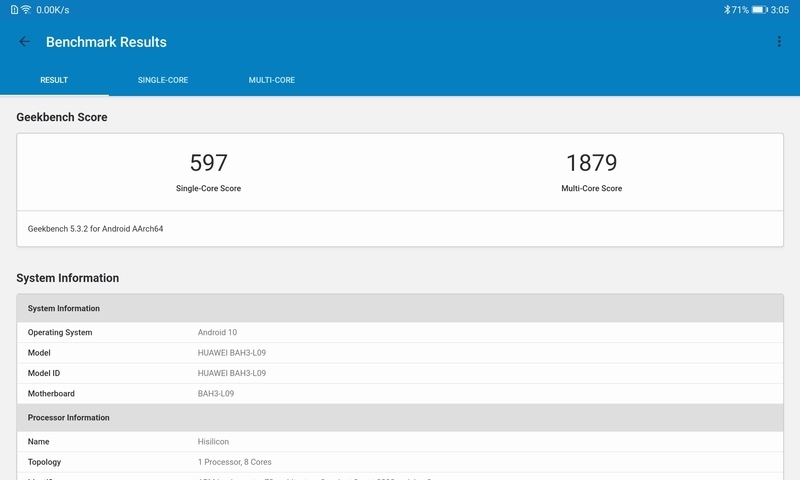Tap the Operating System row label

point(60,333)
